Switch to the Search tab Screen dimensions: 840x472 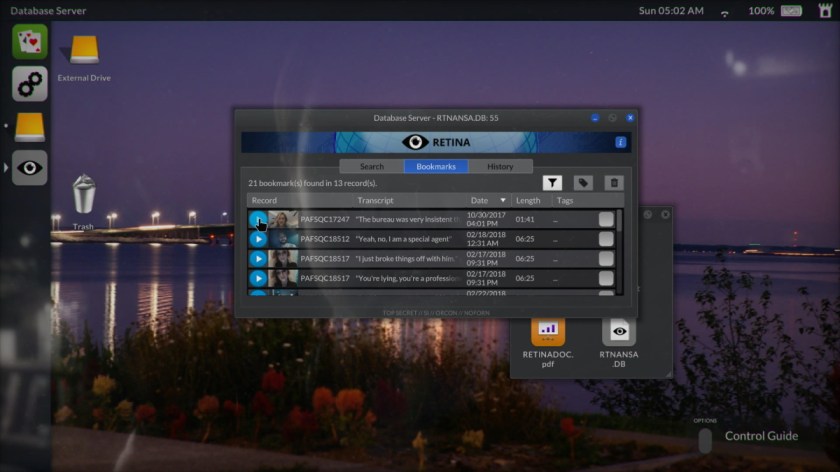point(371,166)
